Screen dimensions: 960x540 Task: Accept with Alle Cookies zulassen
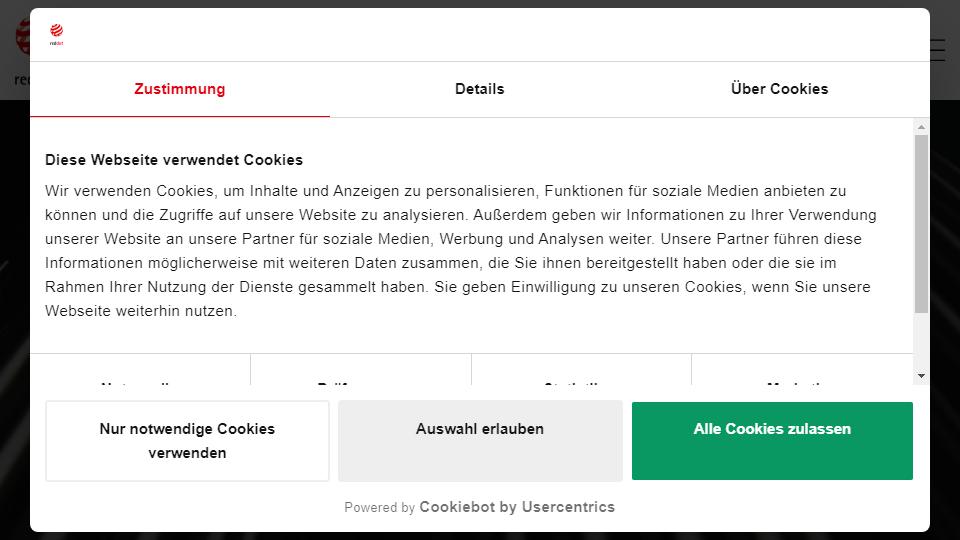tap(772, 441)
